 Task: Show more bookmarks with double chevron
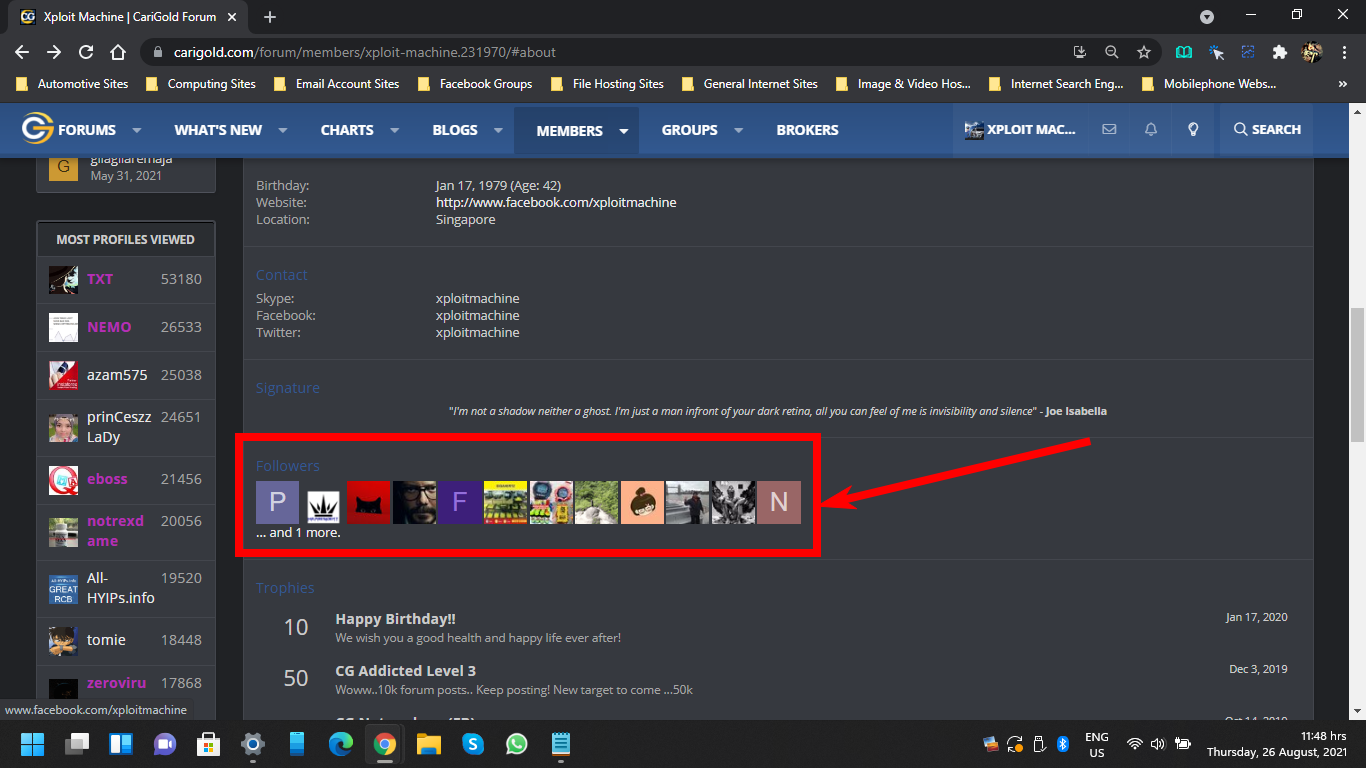1343,84
